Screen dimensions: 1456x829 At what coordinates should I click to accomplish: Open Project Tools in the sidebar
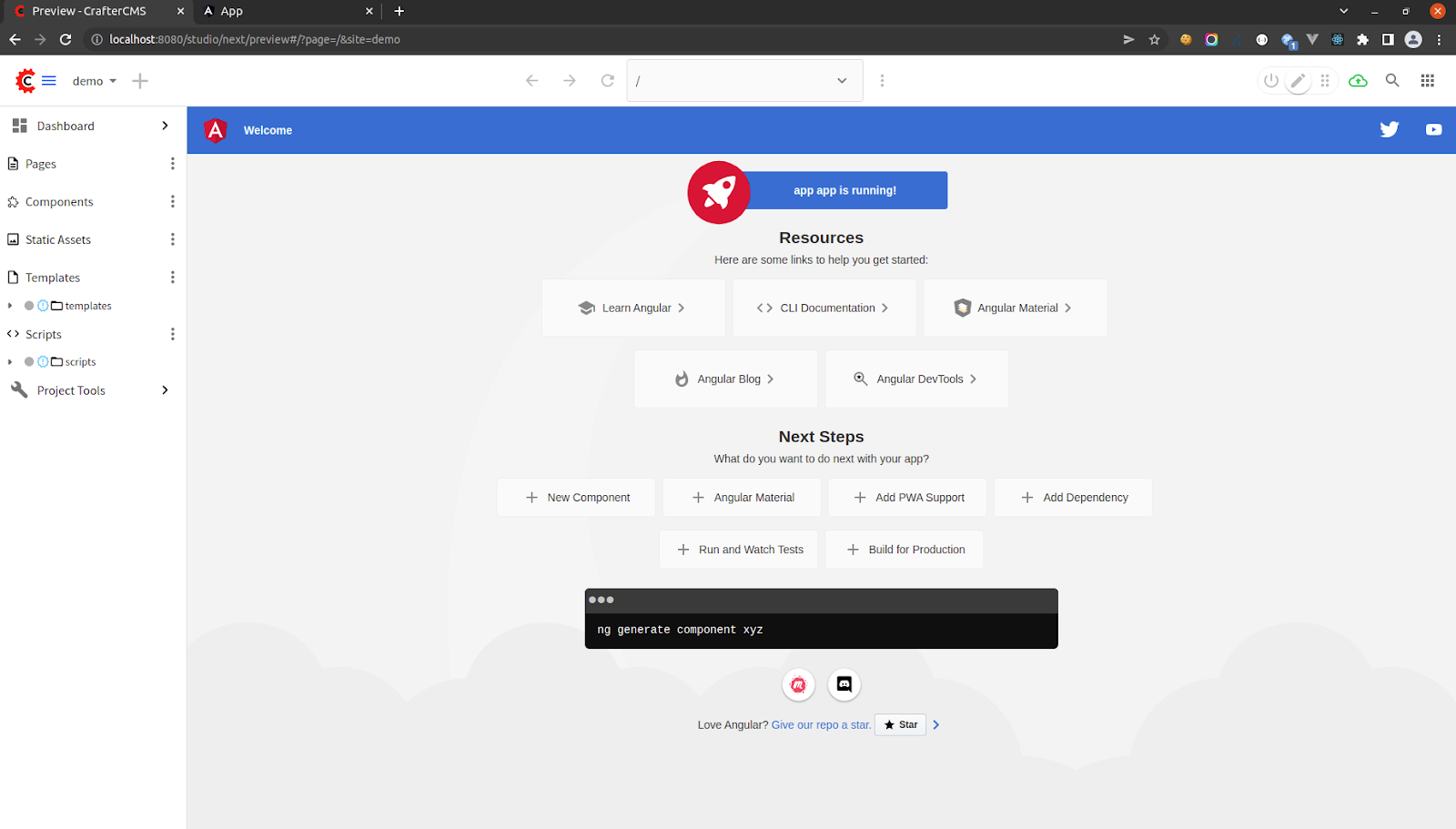pos(71,390)
